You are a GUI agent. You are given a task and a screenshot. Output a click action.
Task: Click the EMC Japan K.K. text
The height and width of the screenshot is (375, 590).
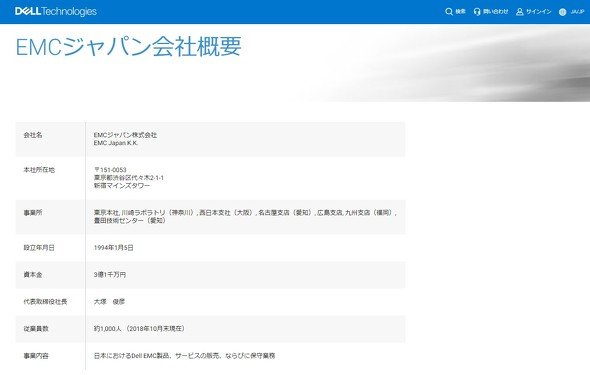(116, 143)
